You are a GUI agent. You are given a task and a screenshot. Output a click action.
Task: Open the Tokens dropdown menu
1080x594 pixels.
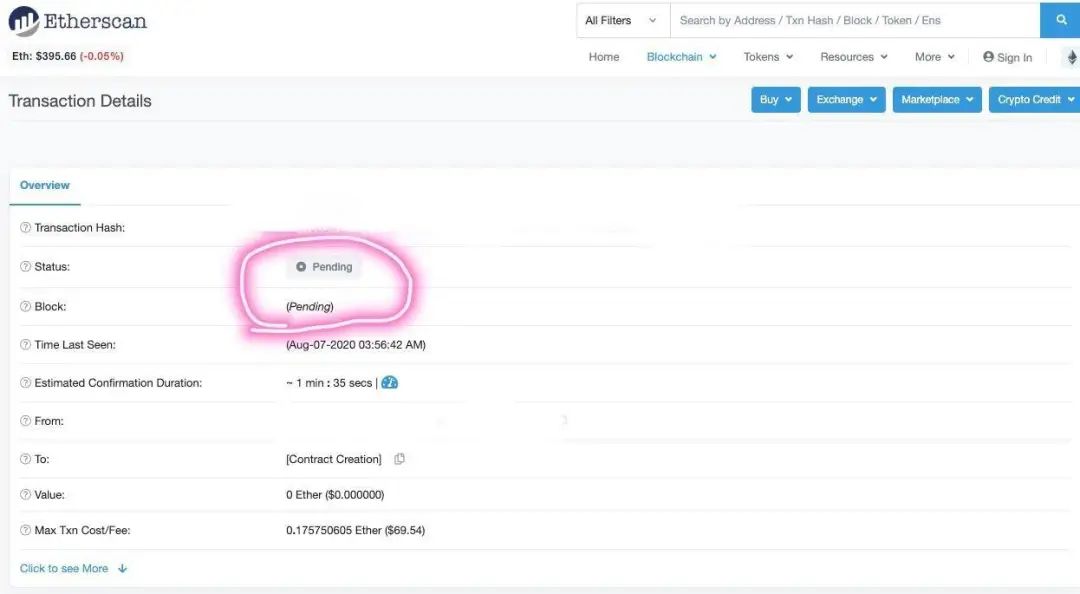point(768,57)
